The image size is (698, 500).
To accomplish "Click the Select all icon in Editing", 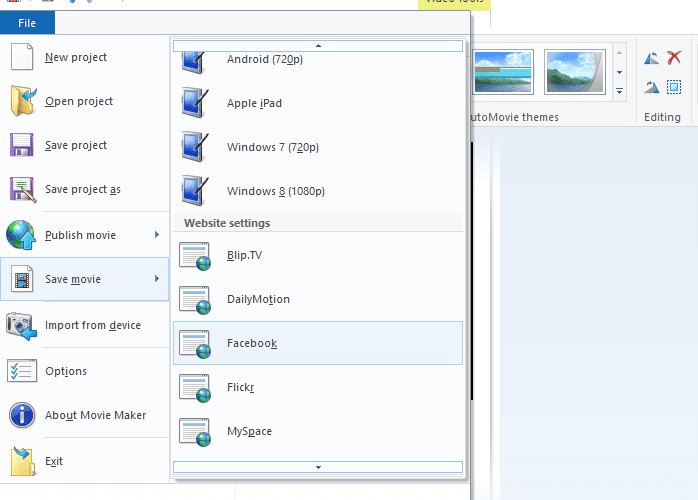I will 674,87.
